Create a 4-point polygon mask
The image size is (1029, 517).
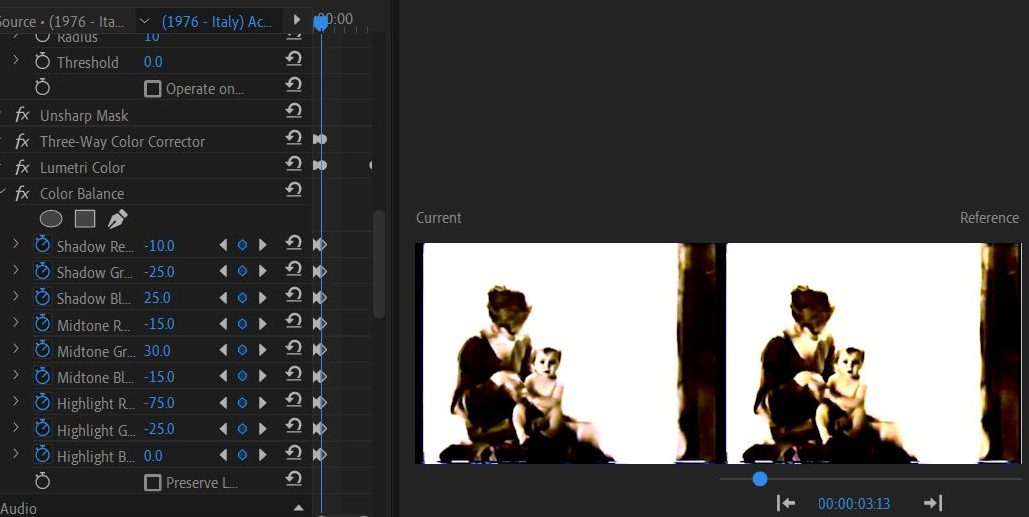pos(85,218)
